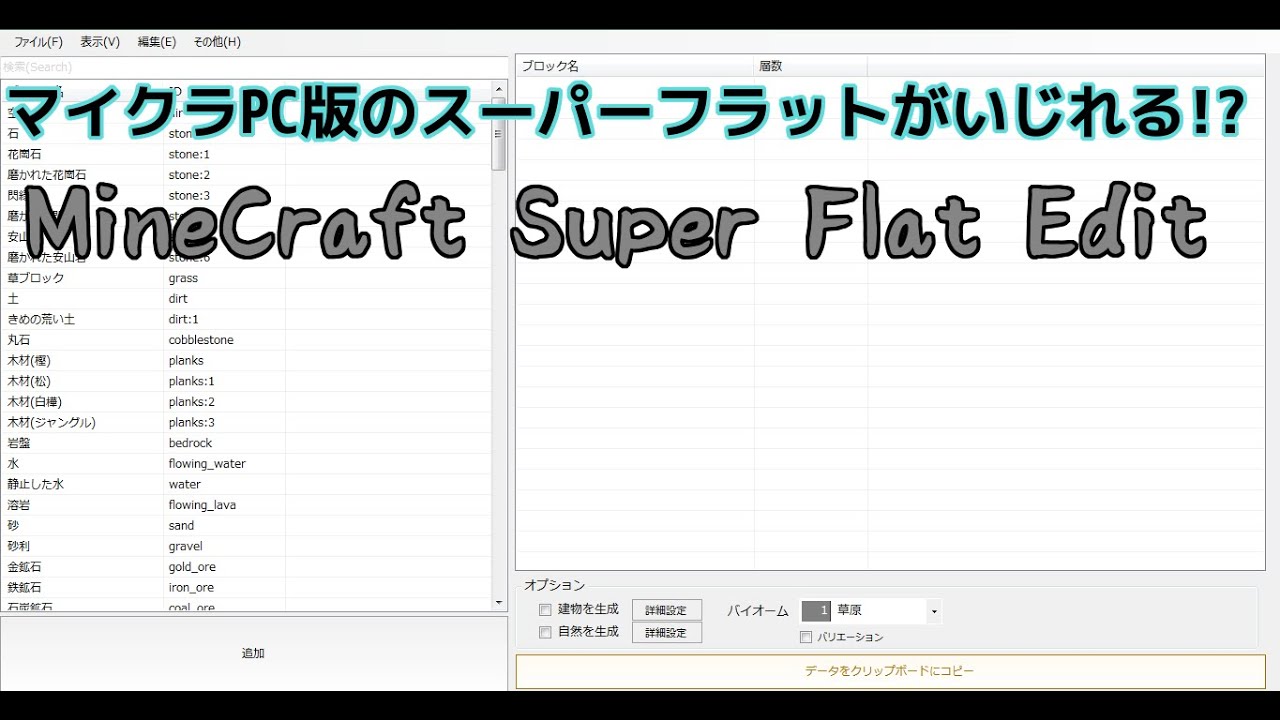
Task: Select the 溶岩 row
Action: [x=246, y=505]
